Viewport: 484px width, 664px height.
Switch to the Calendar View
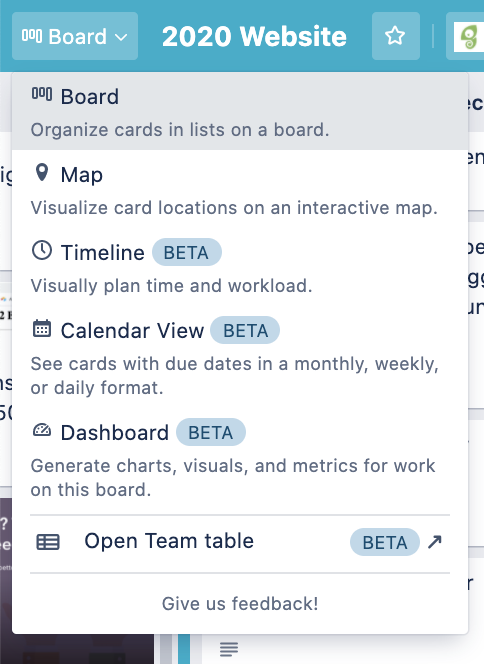(x=240, y=358)
